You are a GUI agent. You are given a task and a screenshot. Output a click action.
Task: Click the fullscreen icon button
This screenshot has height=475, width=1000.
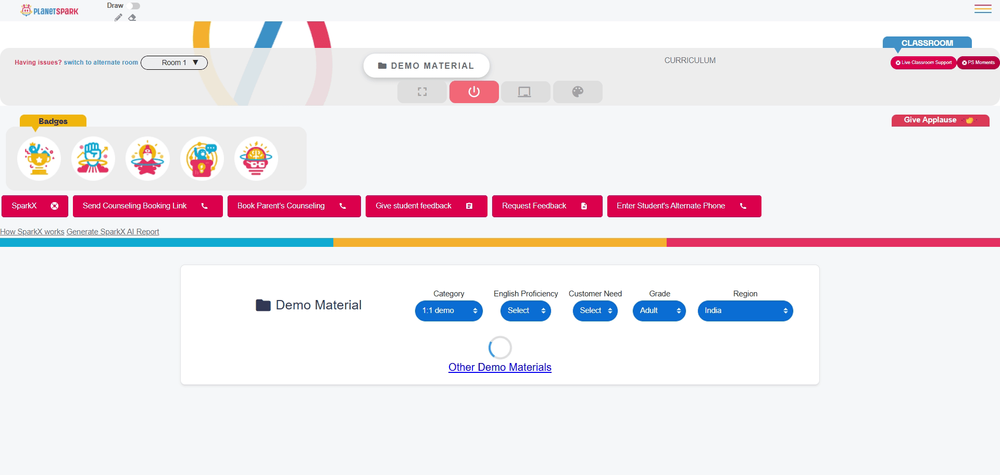pyautogui.click(x=422, y=92)
